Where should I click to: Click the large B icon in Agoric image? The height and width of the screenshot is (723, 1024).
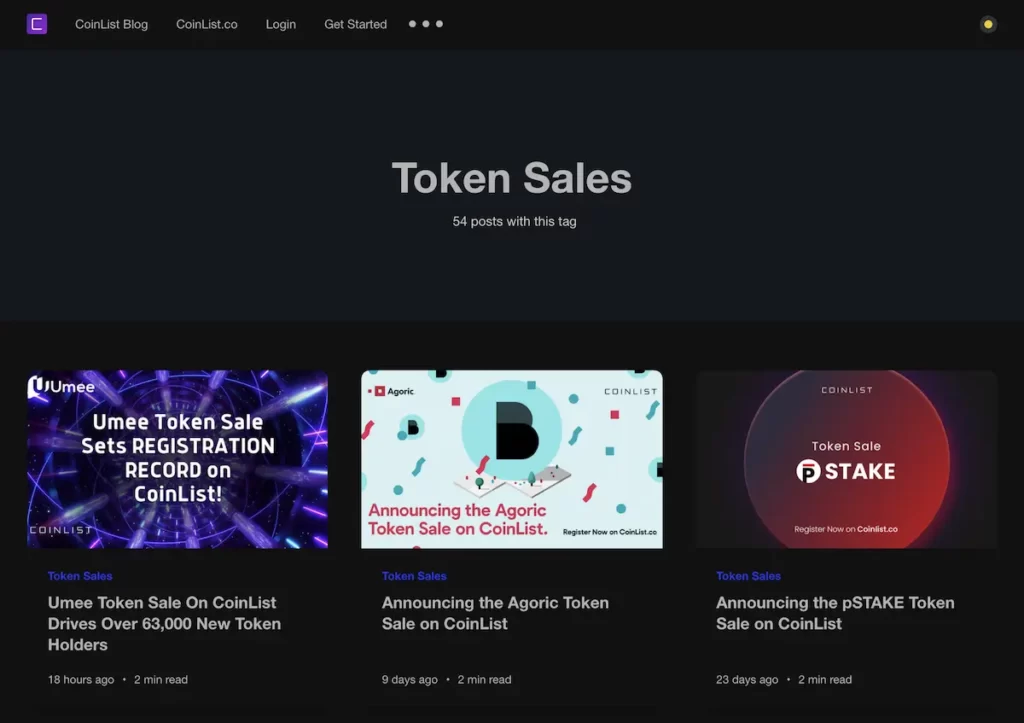click(x=517, y=430)
